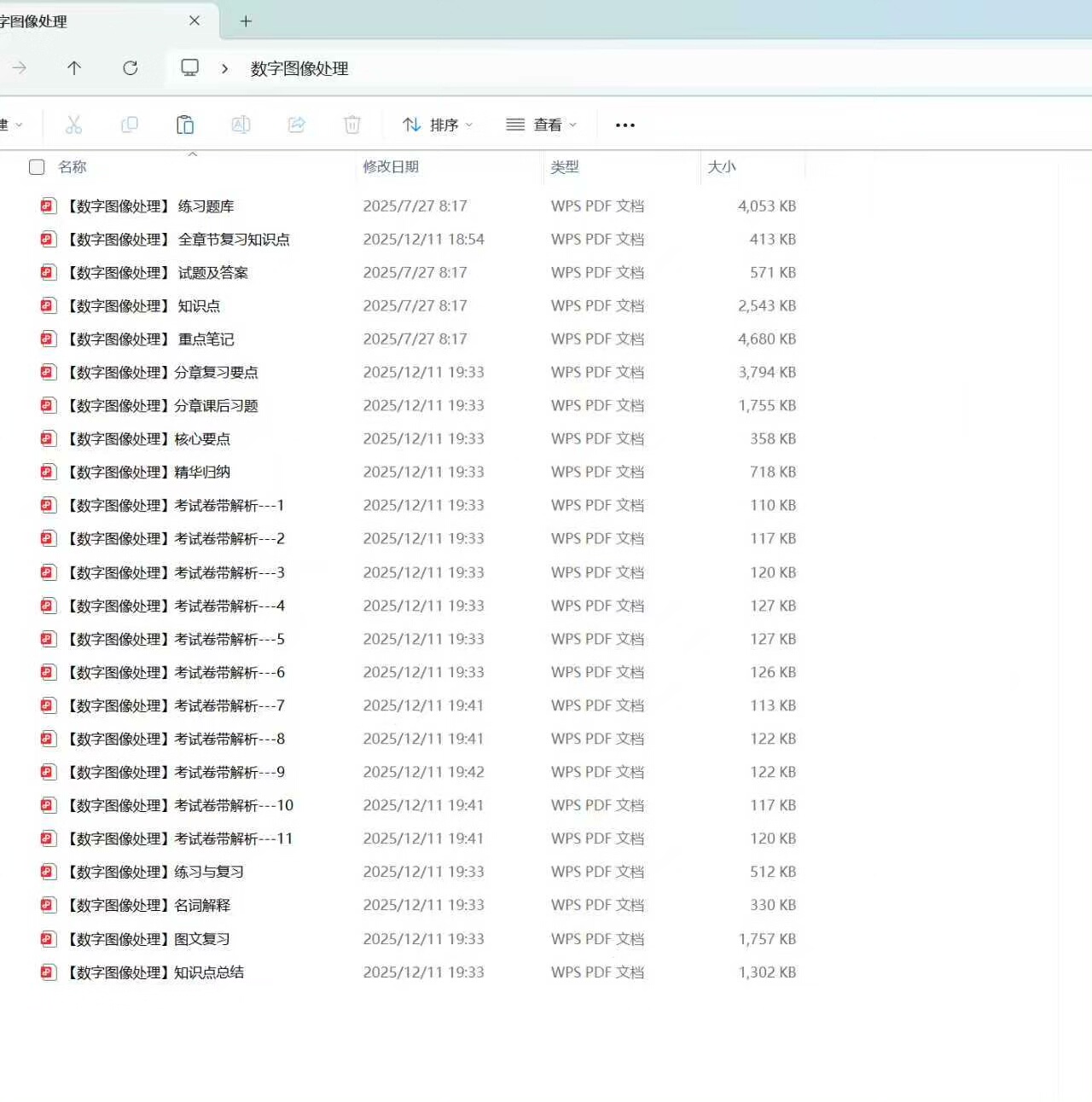
Task: Toggle the select-all checkbox beside 名称
Action: coord(37,167)
